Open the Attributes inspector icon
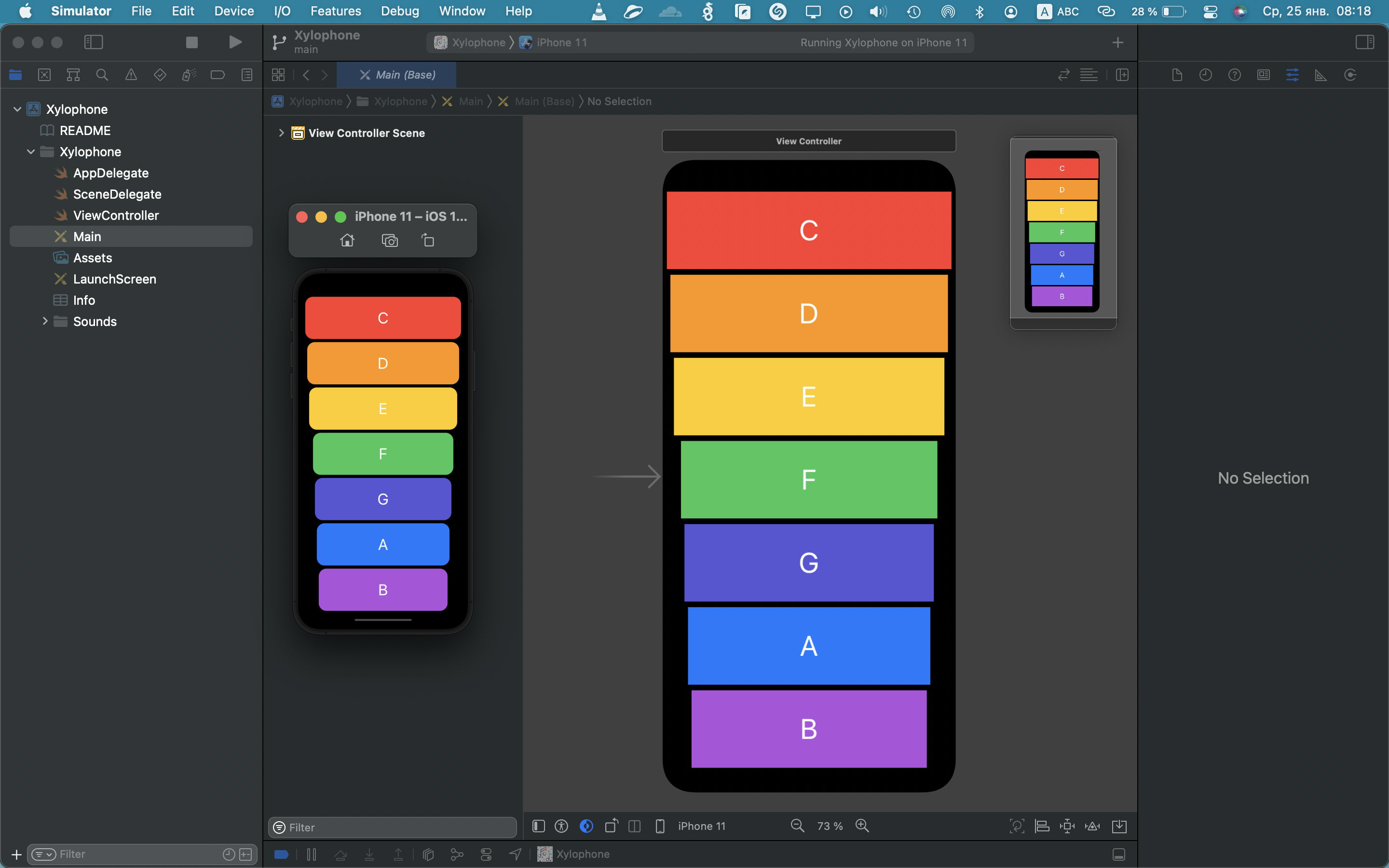This screenshot has width=1389, height=868. pyautogui.click(x=1292, y=75)
